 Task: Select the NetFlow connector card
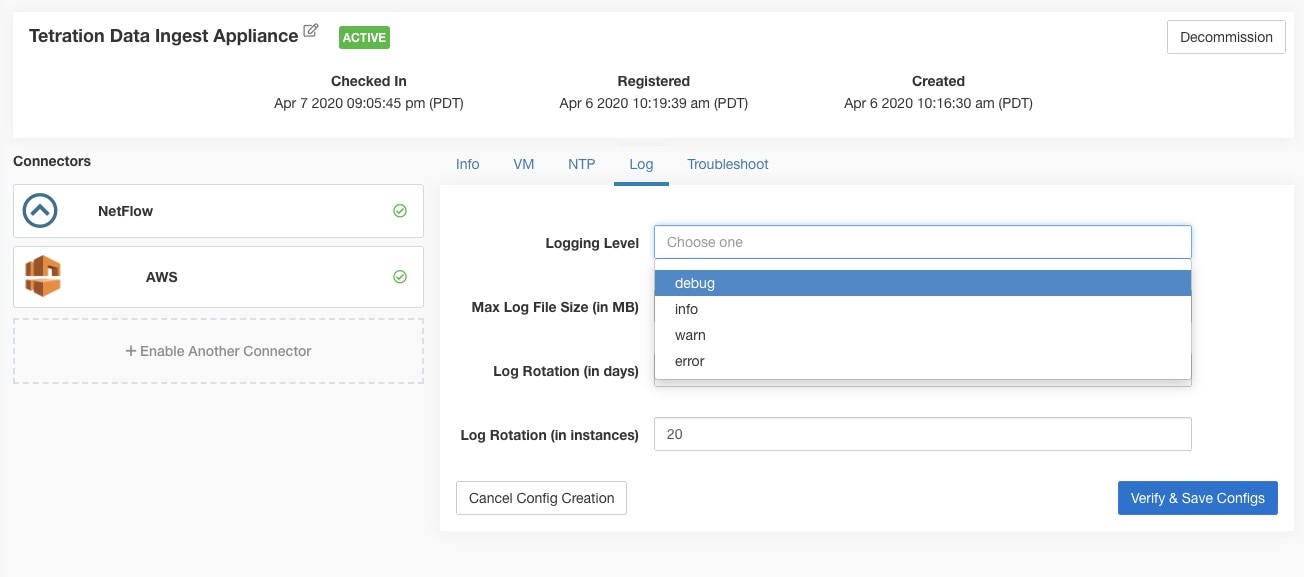click(x=218, y=211)
